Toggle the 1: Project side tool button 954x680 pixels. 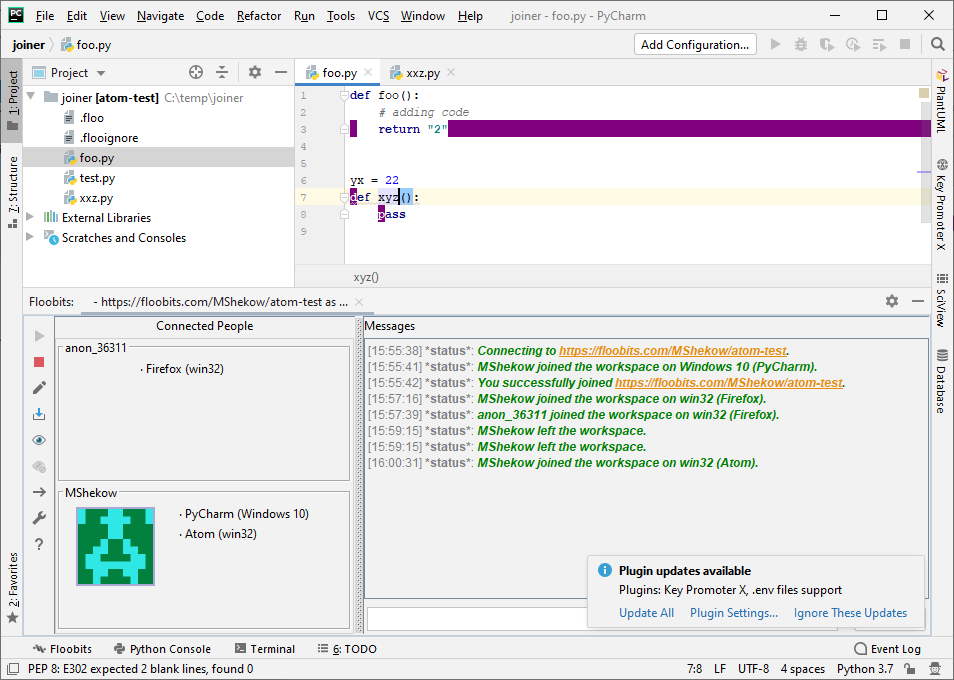coord(12,100)
